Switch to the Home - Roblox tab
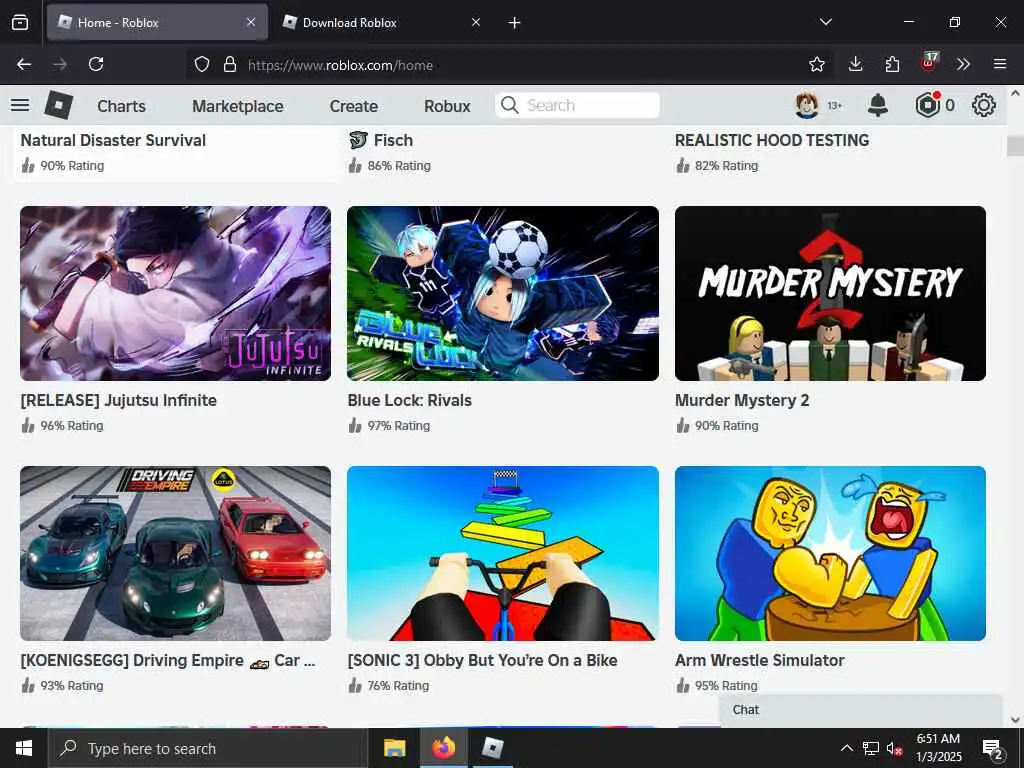Viewport: 1024px width, 768px height. pos(157,22)
